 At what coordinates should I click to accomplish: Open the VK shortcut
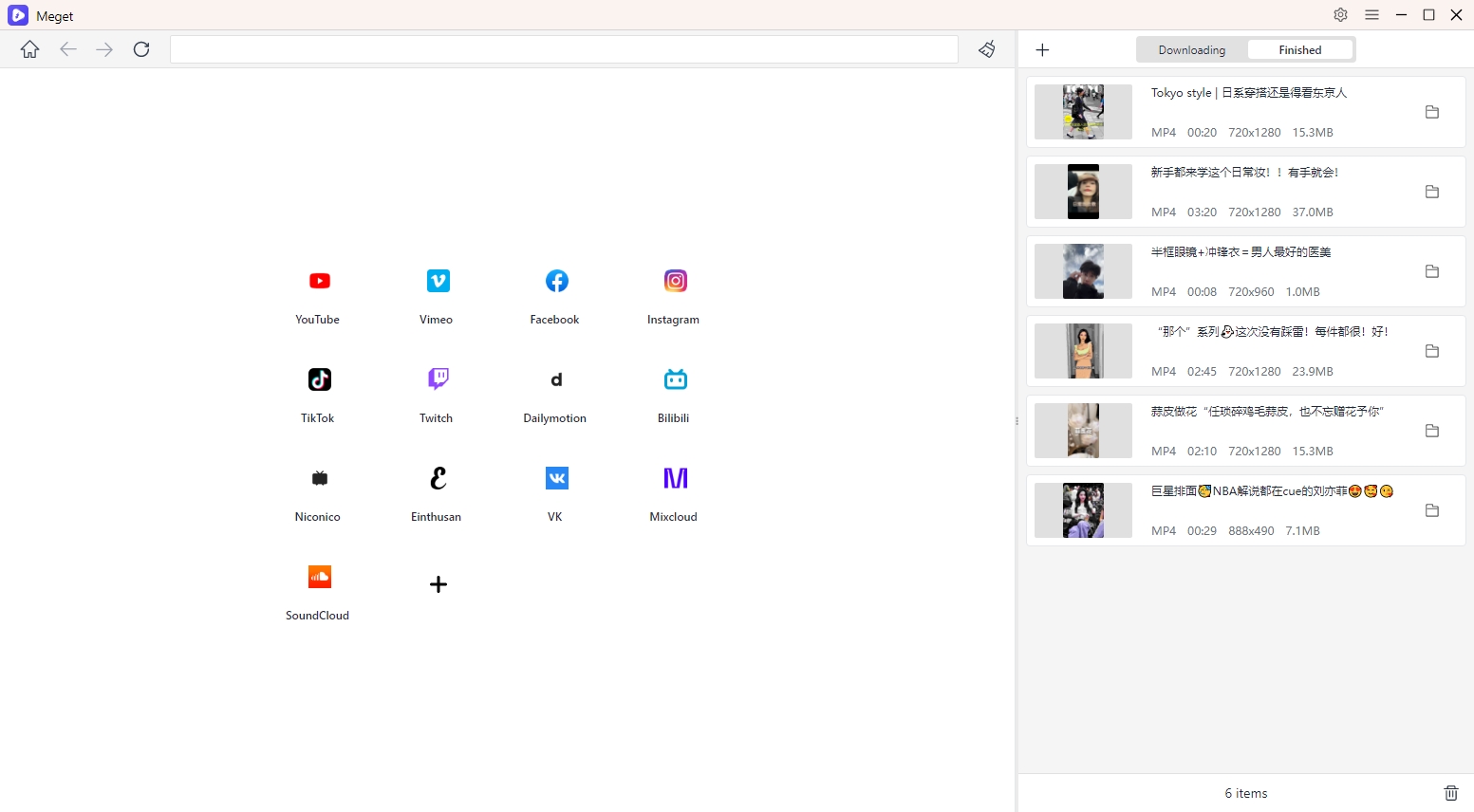click(x=556, y=478)
